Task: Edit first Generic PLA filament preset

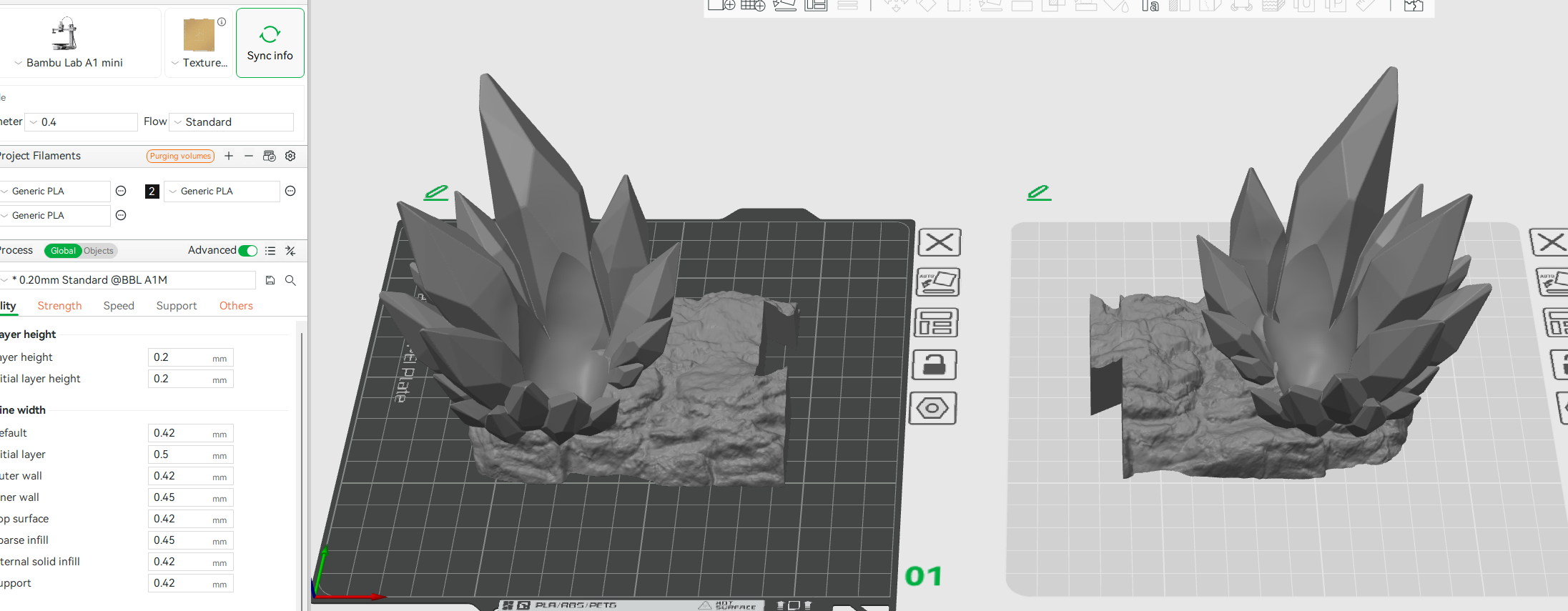Action: [x=121, y=191]
